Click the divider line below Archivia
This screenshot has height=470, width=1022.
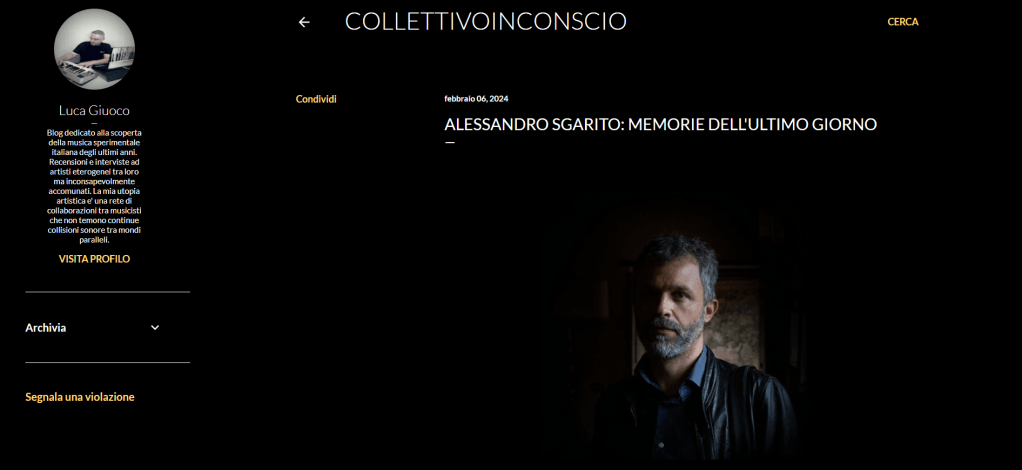tap(108, 362)
